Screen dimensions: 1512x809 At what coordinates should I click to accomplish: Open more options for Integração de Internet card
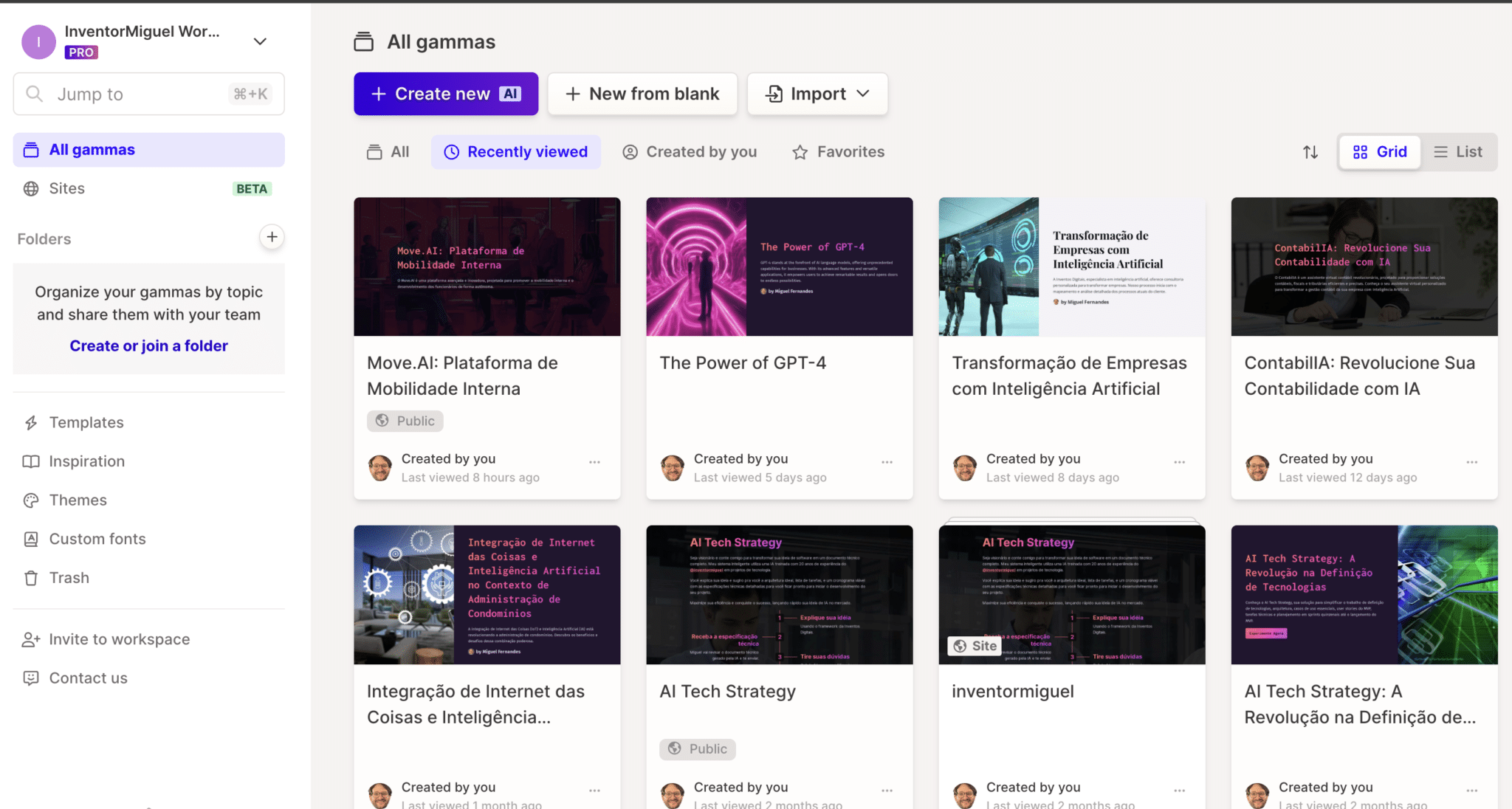(594, 791)
